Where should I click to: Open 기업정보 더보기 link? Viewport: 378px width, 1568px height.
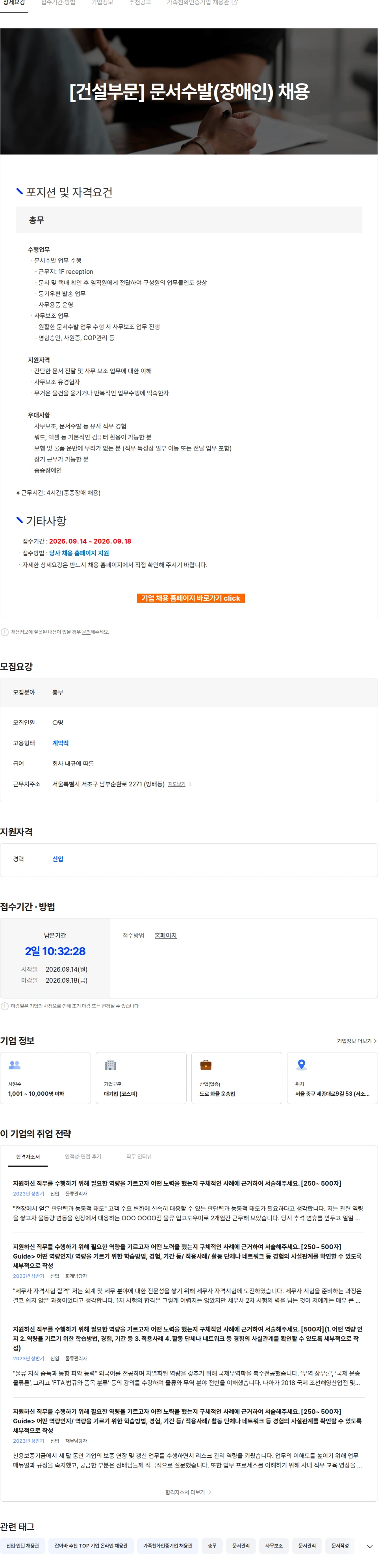[x=357, y=1041]
